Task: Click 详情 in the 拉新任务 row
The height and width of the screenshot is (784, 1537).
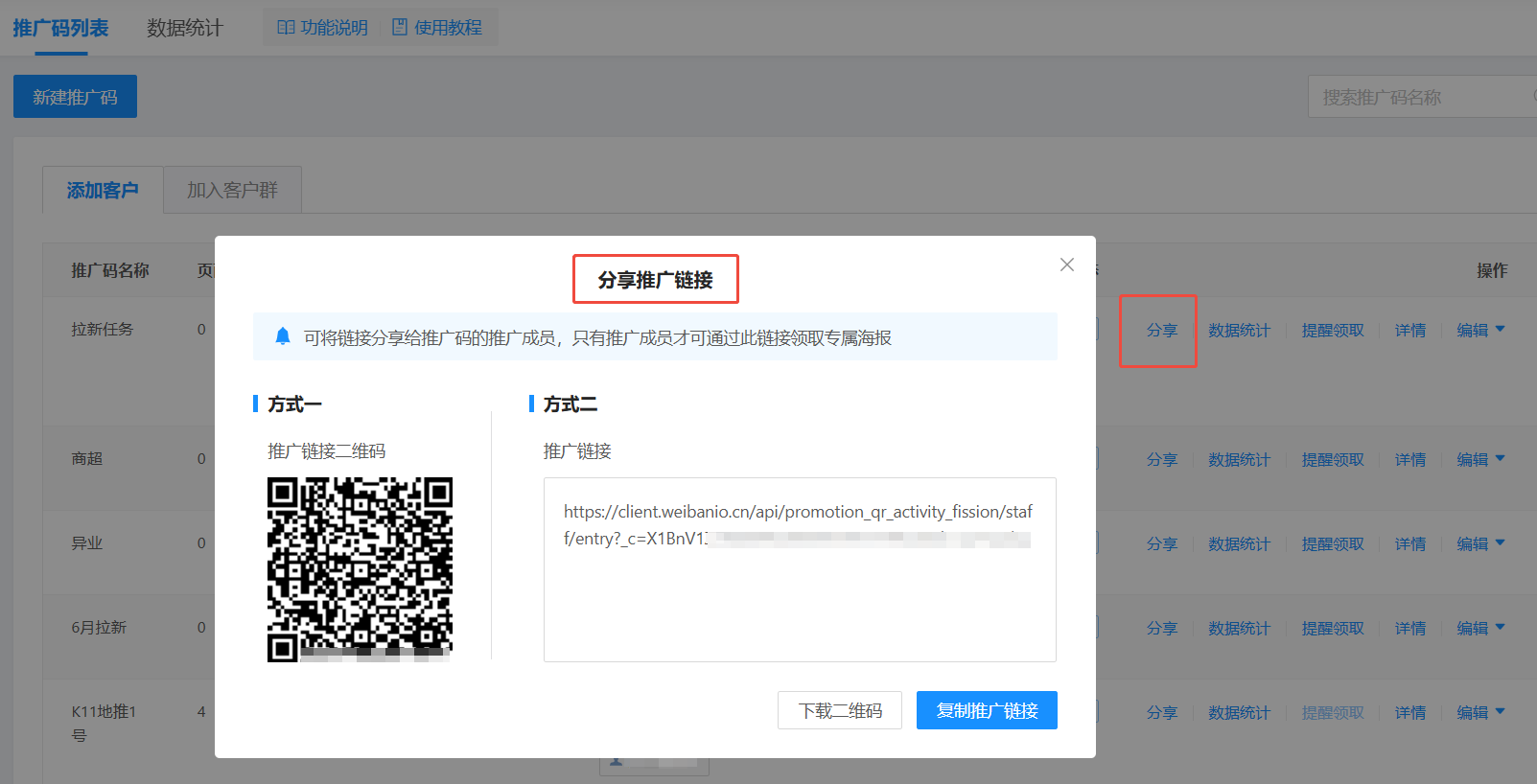Action: [x=1410, y=330]
